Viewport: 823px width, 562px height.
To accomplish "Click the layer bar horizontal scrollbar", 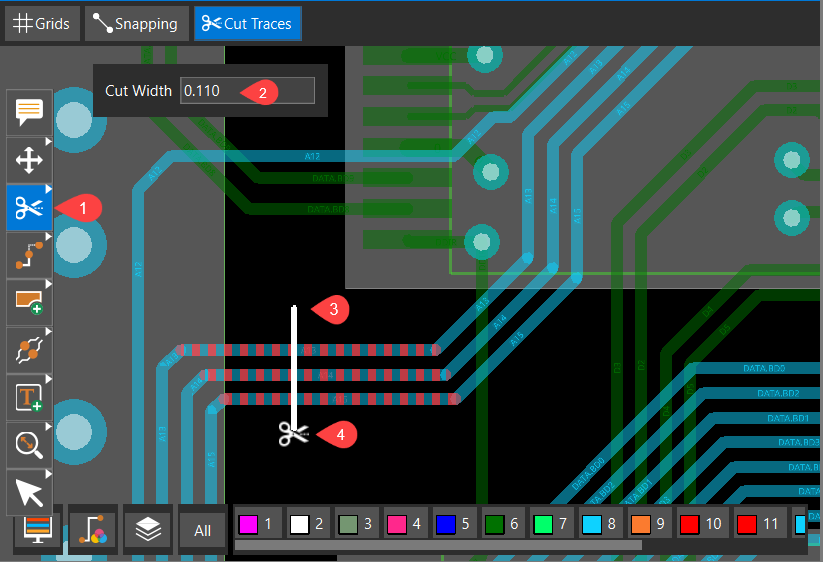I will click(x=438, y=545).
